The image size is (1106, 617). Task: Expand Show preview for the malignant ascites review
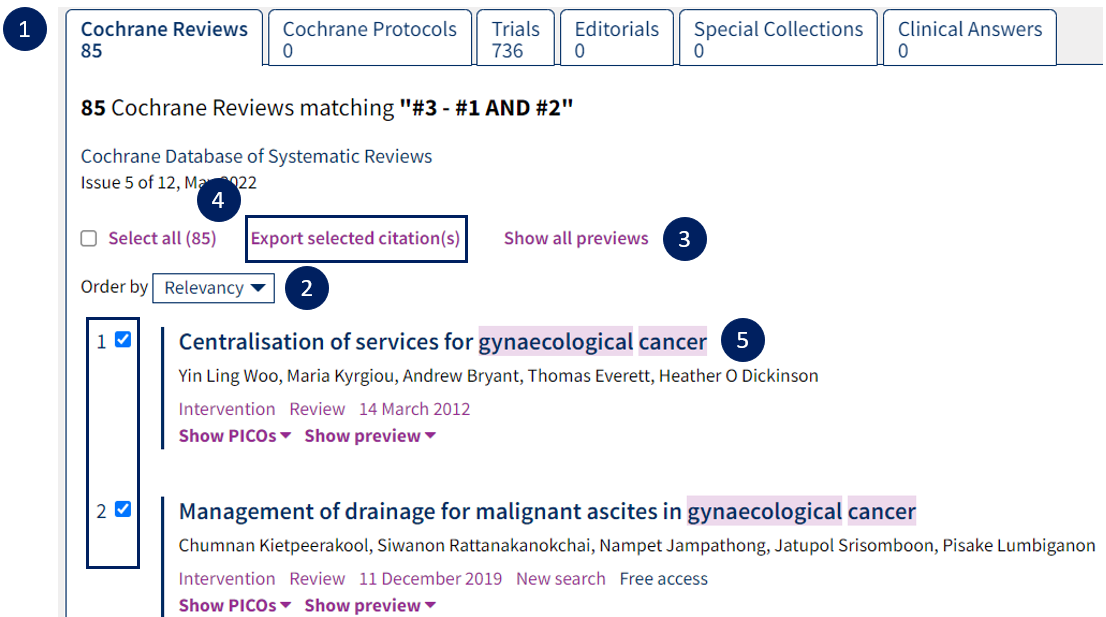pos(370,605)
